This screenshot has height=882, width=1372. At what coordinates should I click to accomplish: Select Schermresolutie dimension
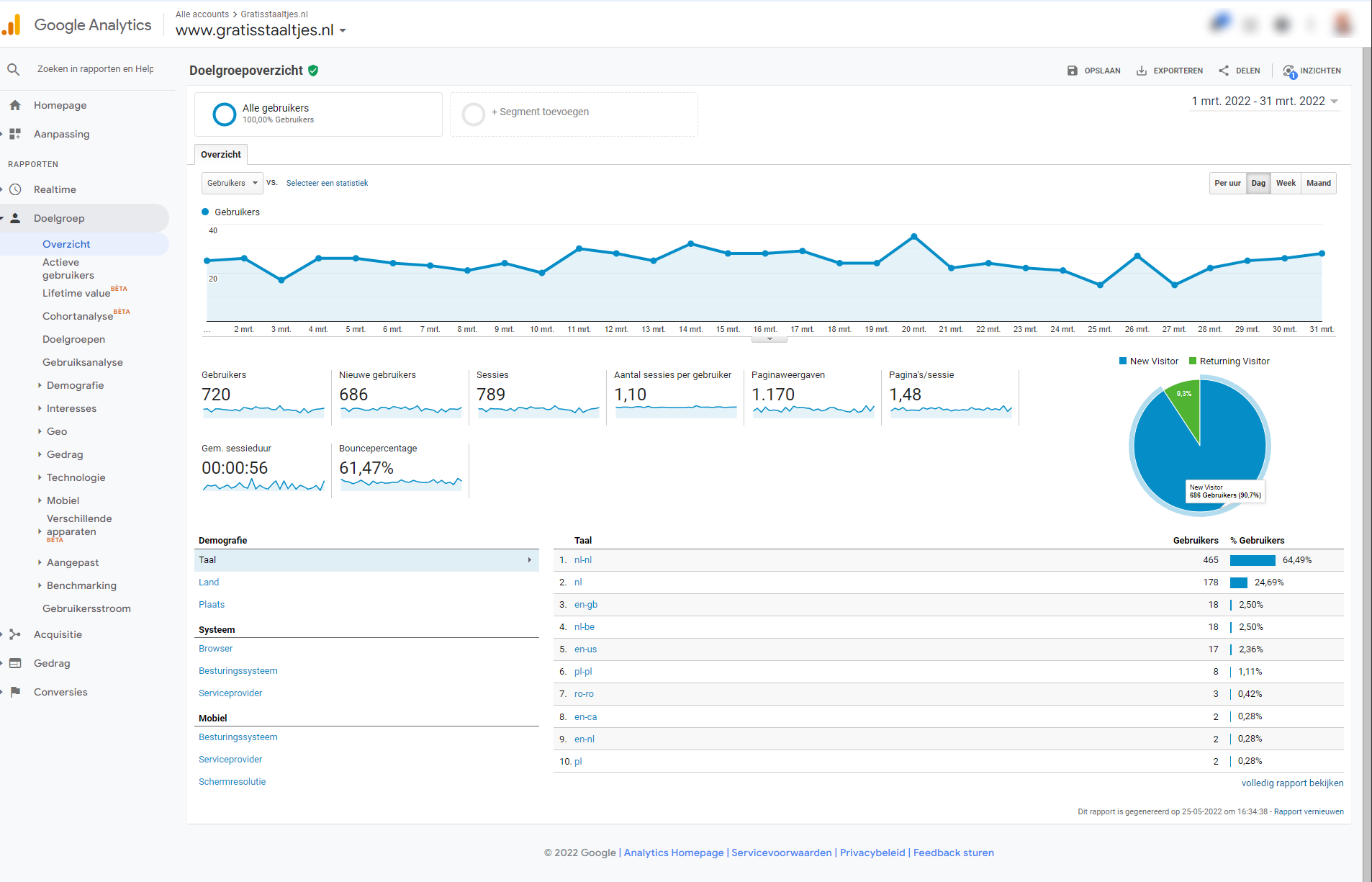click(233, 781)
